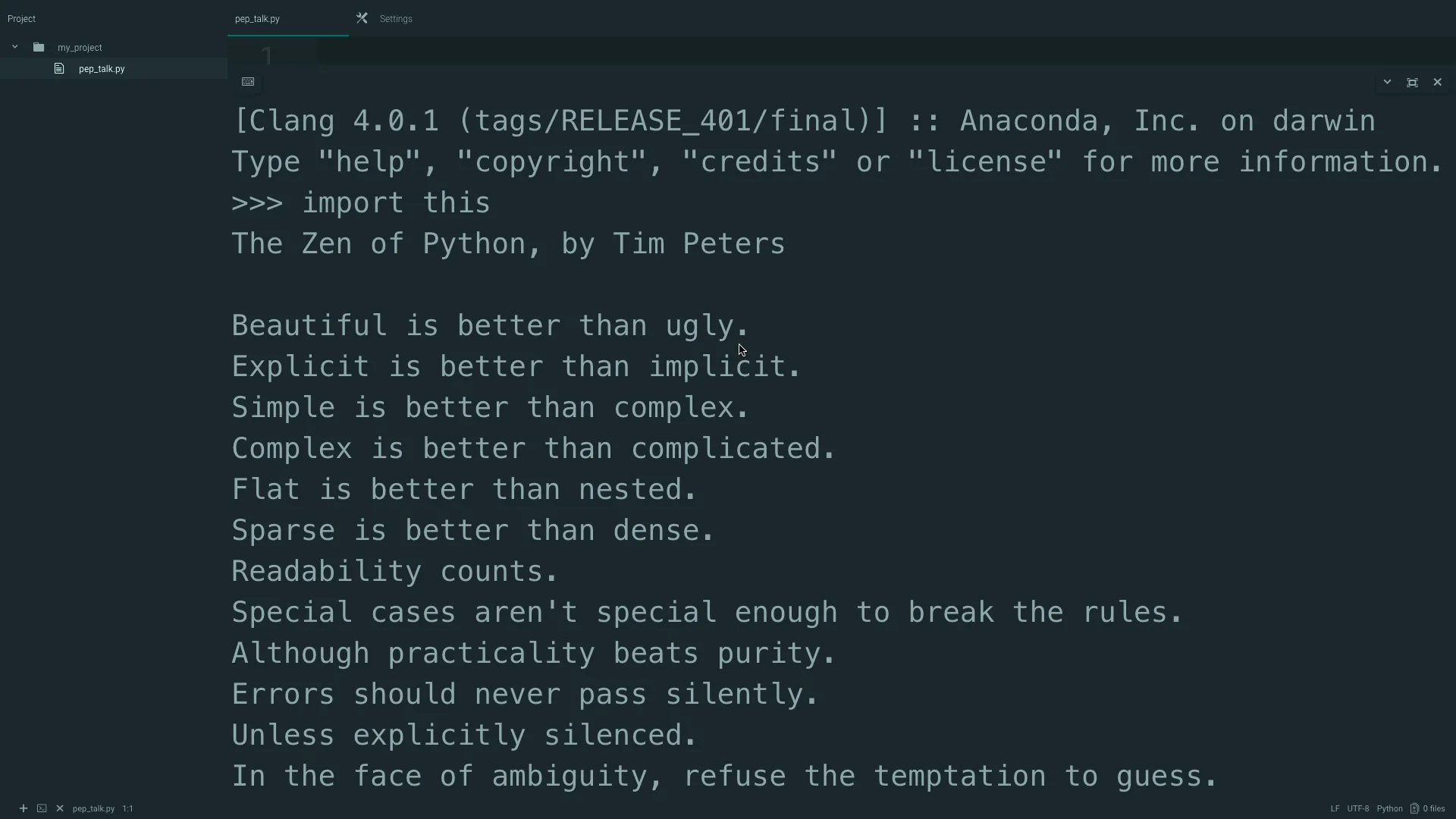
Task: Select the my_project folder icon
Action: (39, 47)
